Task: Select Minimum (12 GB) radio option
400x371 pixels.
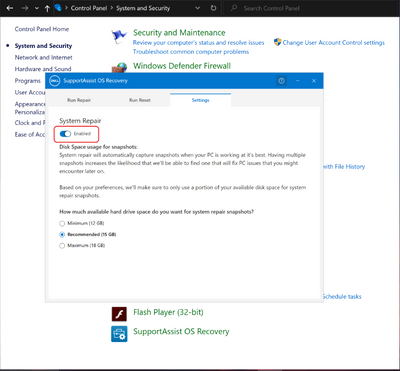Action: (x=62, y=223)
